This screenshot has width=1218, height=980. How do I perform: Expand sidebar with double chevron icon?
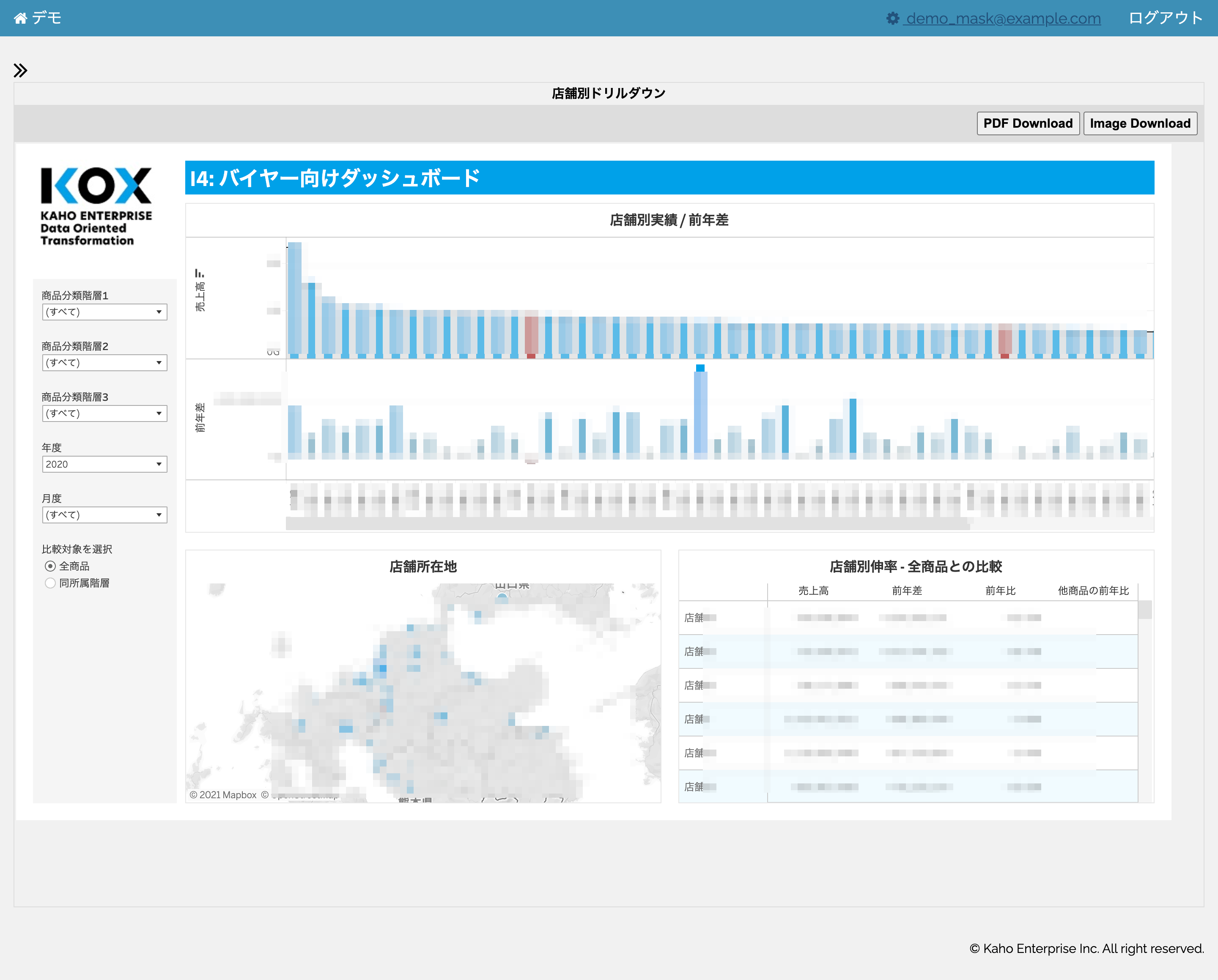(x=20, y=71)
